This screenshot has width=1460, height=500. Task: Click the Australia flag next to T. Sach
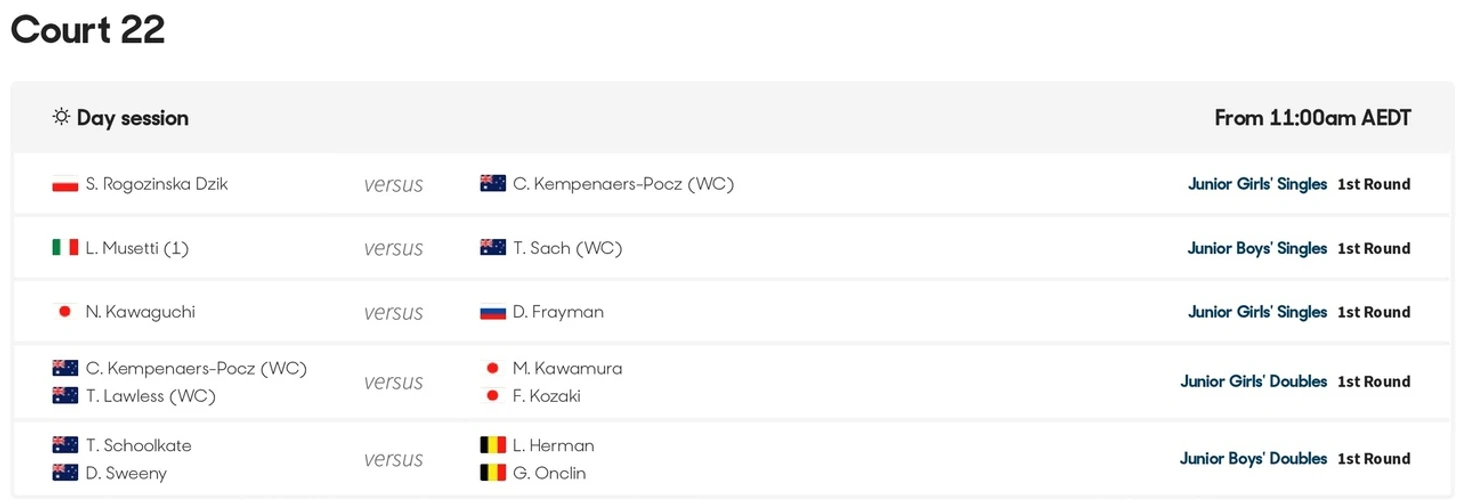pyautogui.click(x=493, y=248)
